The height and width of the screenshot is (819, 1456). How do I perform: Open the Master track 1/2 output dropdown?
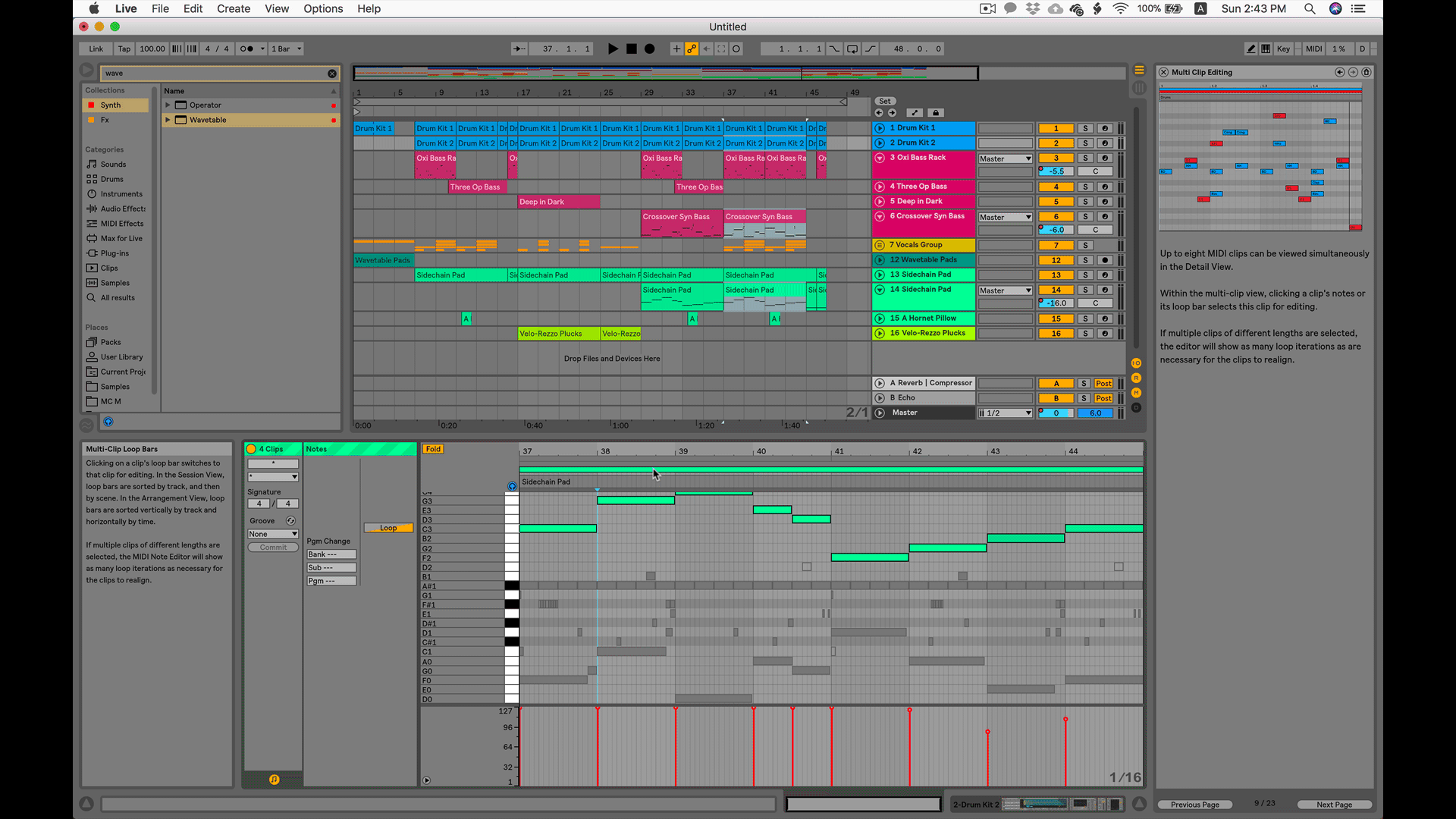[1005, 413]
